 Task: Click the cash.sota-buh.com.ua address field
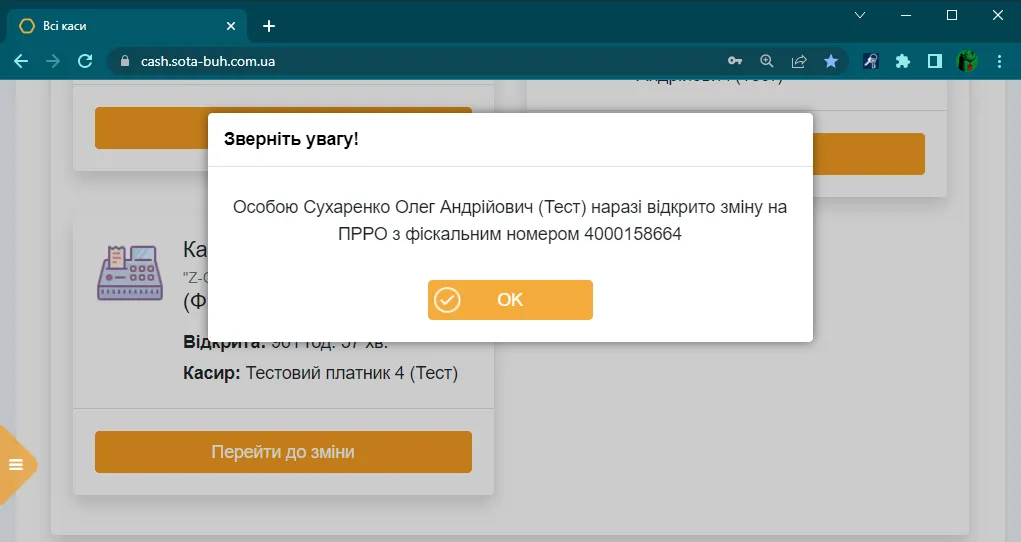pyautogui.click(x=417, y=61)
